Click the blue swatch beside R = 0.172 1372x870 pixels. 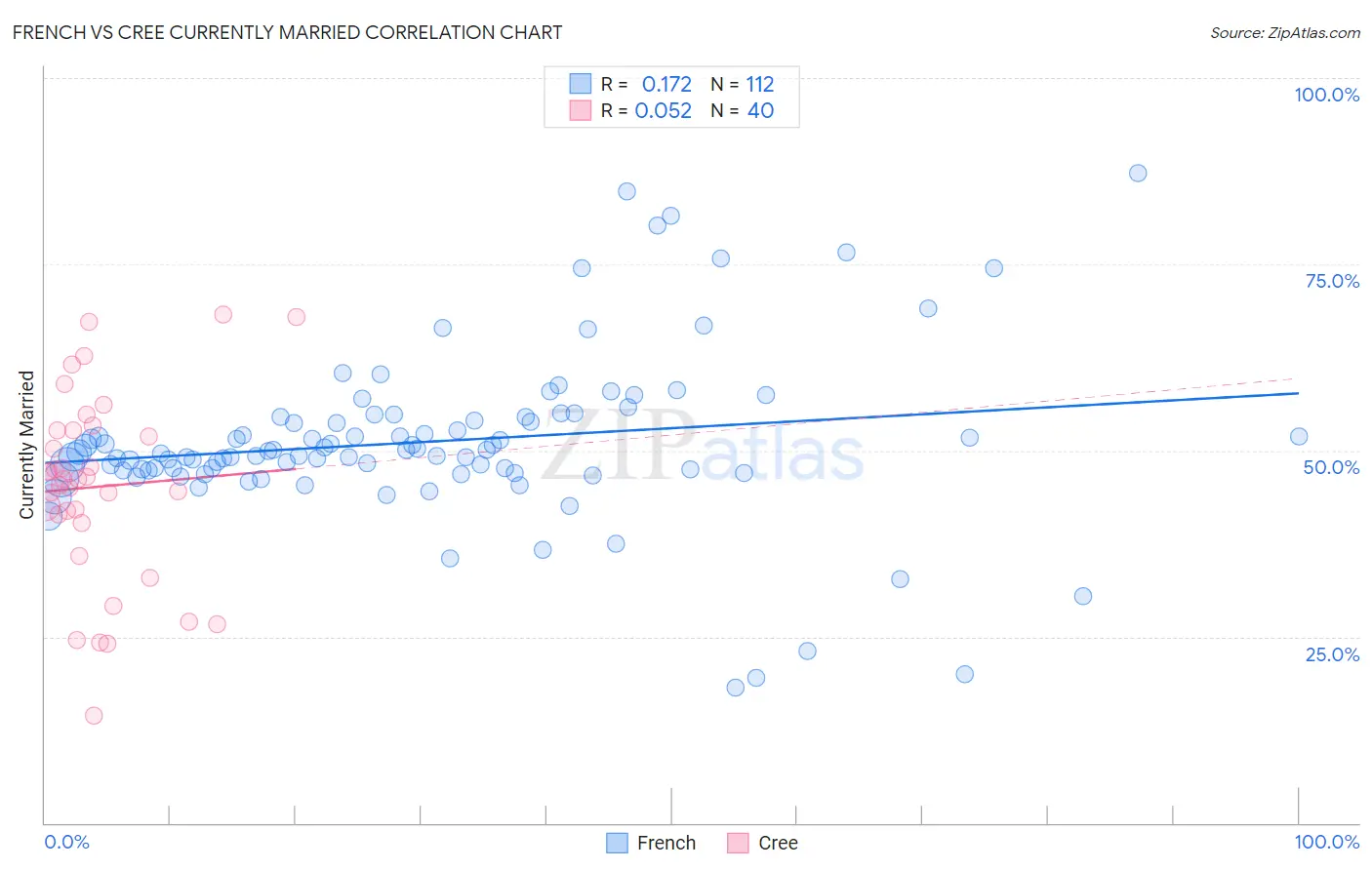[x=580, y=84]
